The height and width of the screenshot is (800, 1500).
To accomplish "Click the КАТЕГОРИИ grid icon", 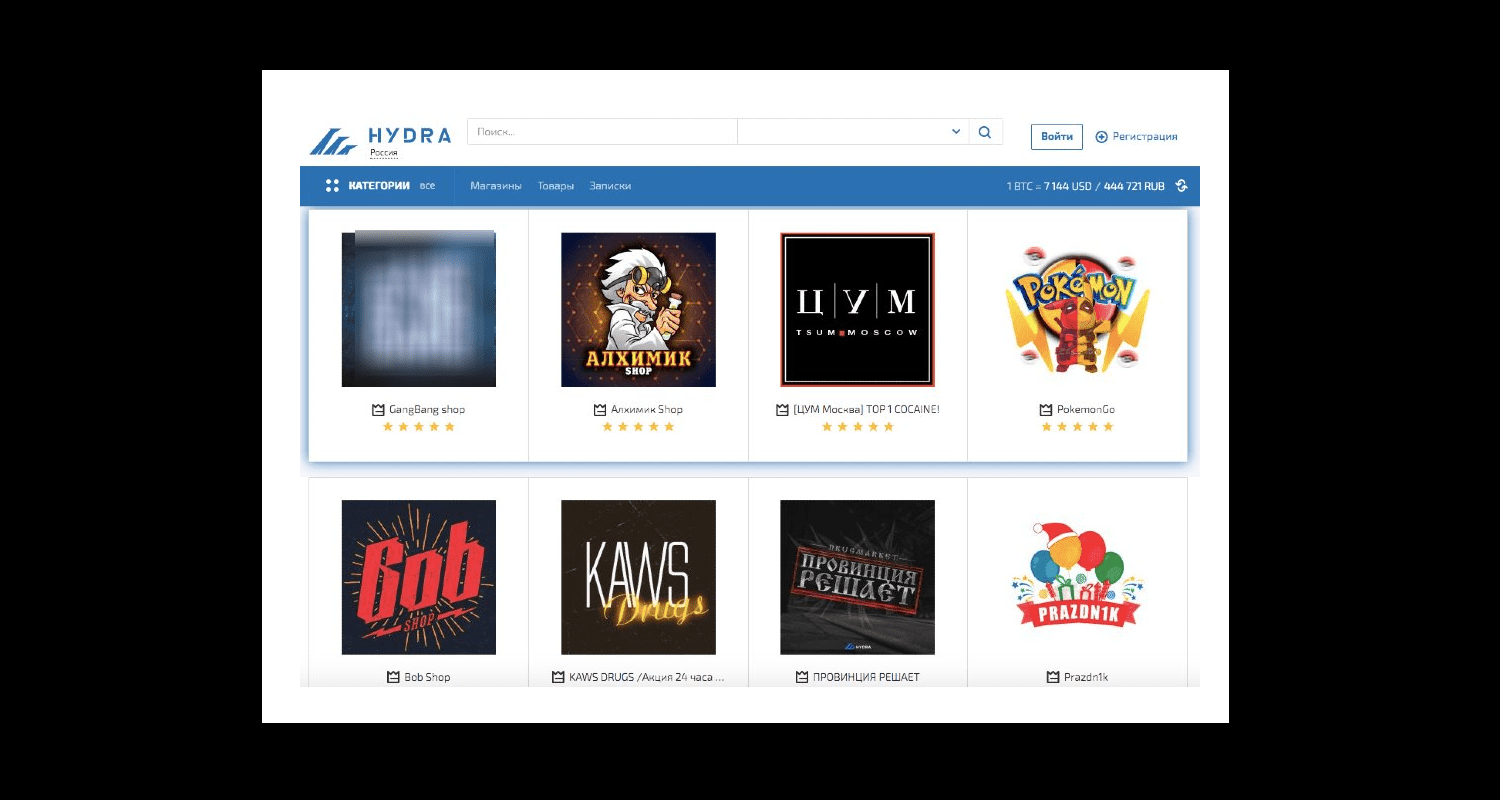I will (330, 185).
